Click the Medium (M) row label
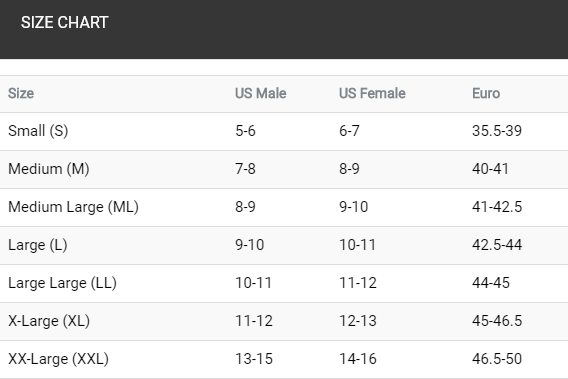The image size is (568, 379). point(49,169)
